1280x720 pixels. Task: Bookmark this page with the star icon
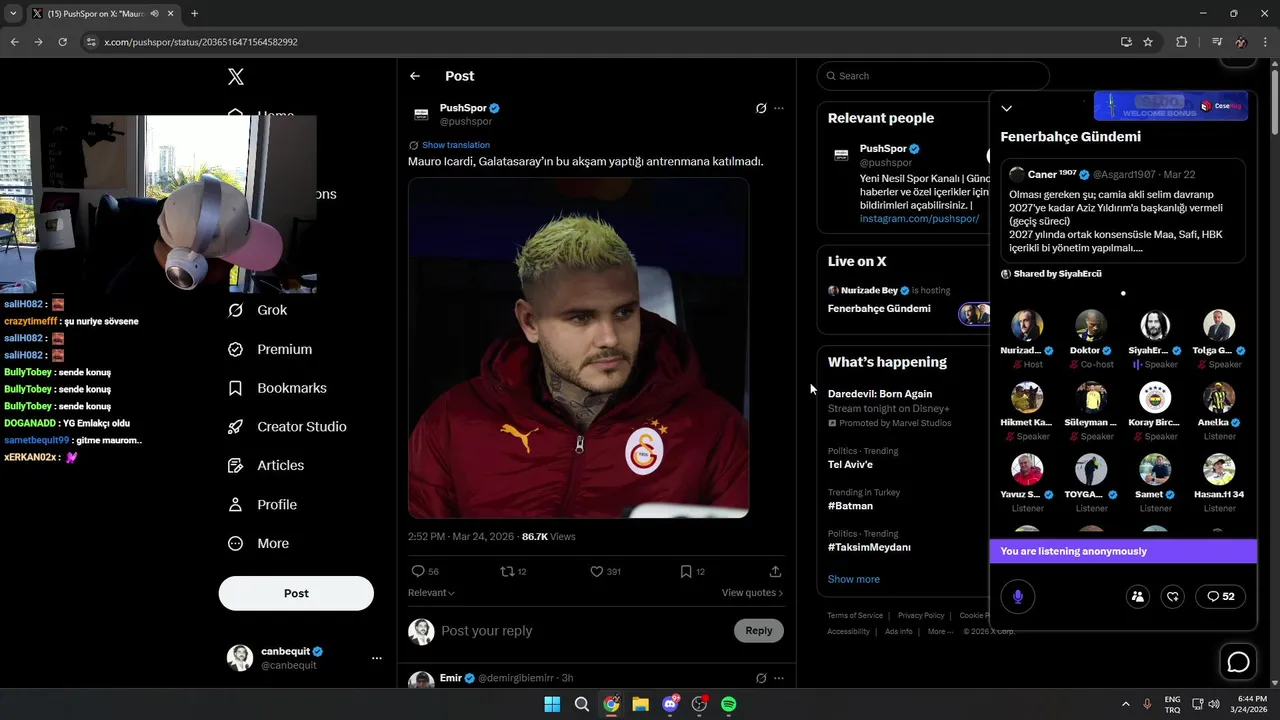point(1148,42)
